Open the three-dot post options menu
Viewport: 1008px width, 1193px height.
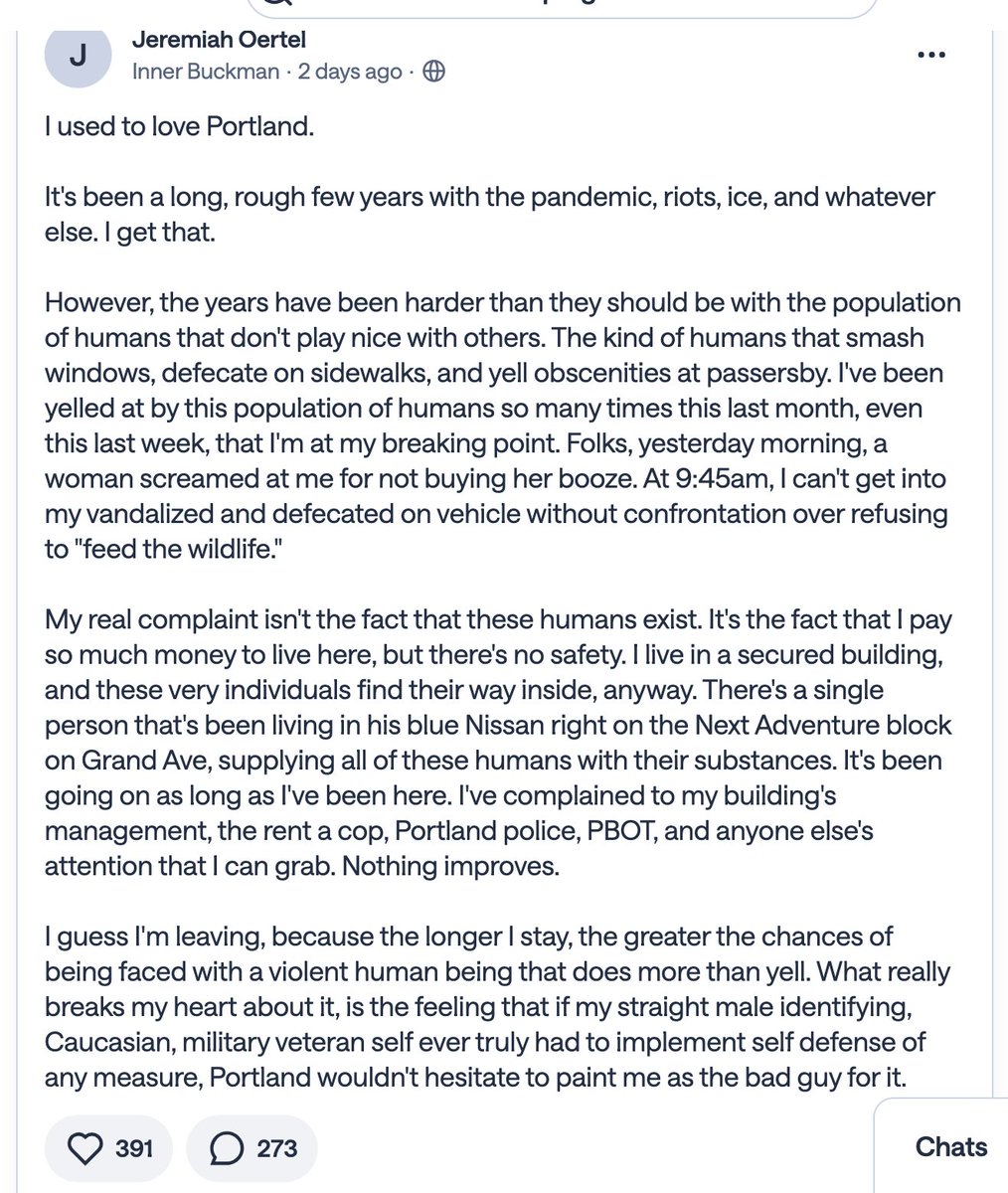pos(930,56)
